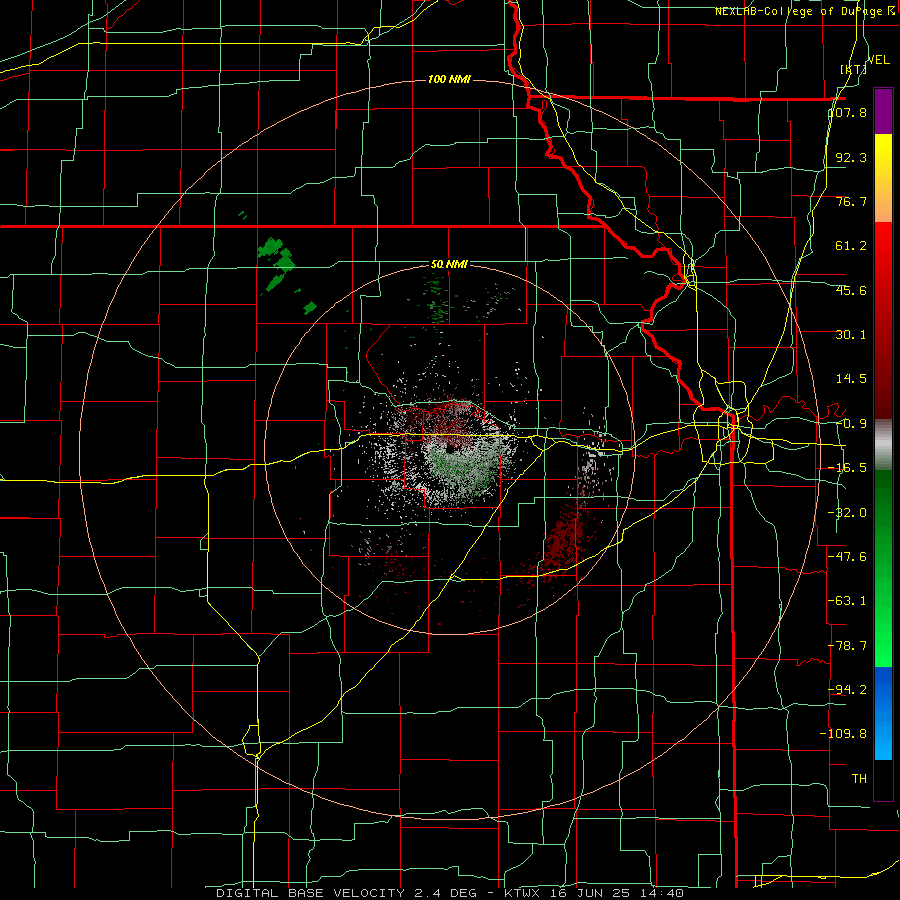This screenshot has width=900, height=900.
Task: Click the VEL legend title
Action: pyautogui.click(x=879, y=59)
